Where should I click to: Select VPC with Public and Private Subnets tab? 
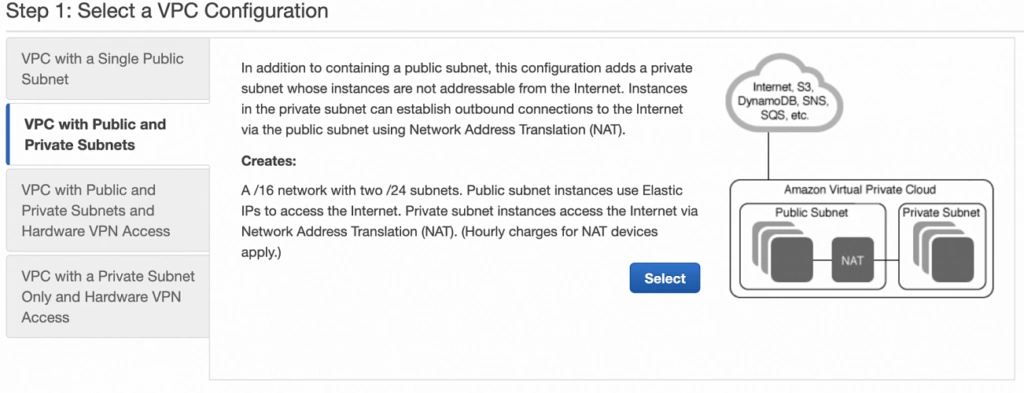(108, 134)
